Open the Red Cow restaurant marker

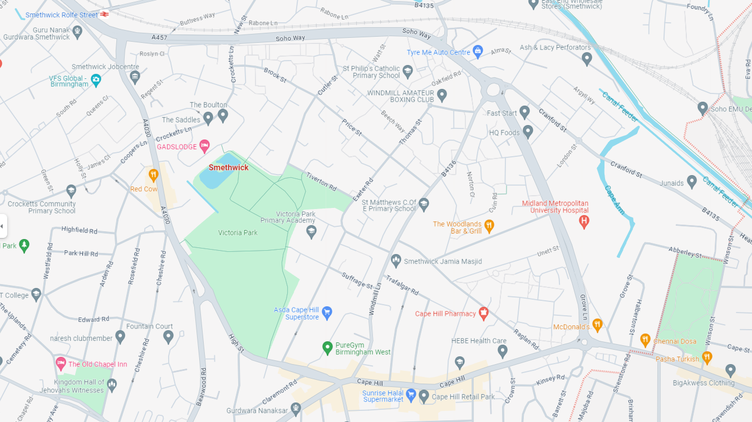[x=153, y=175]
